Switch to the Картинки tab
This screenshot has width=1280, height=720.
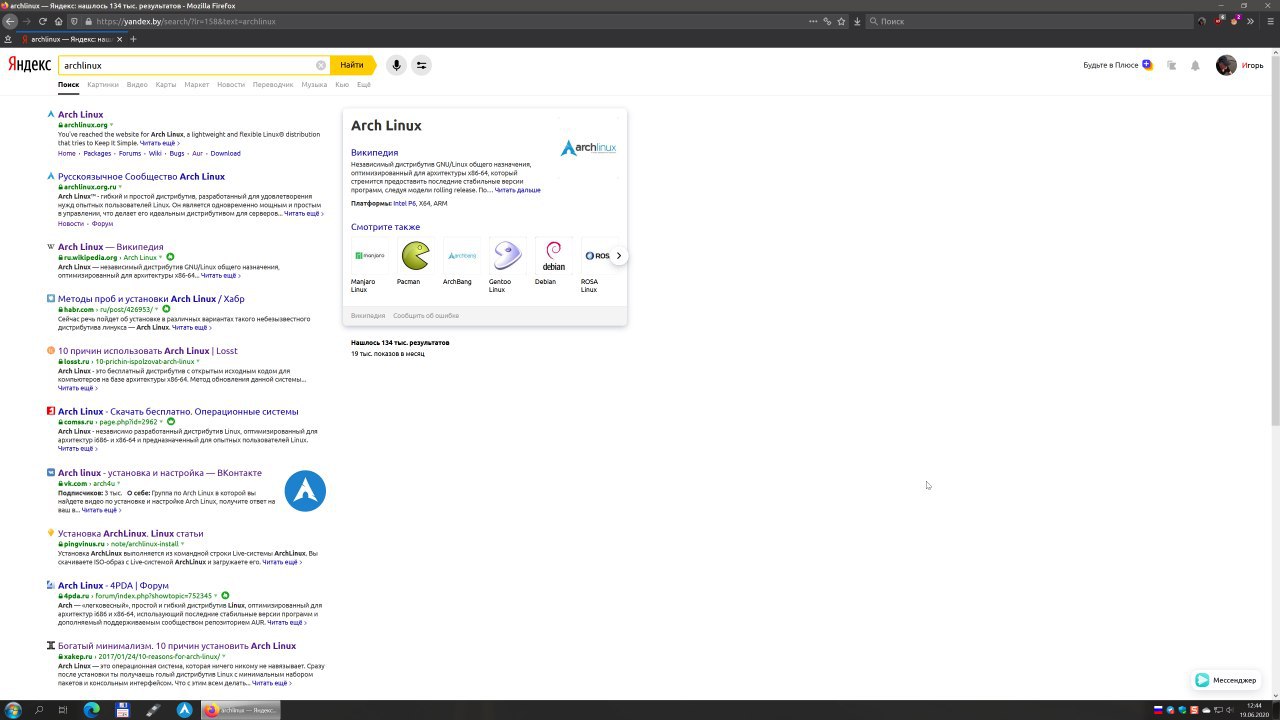click(103, 85)
